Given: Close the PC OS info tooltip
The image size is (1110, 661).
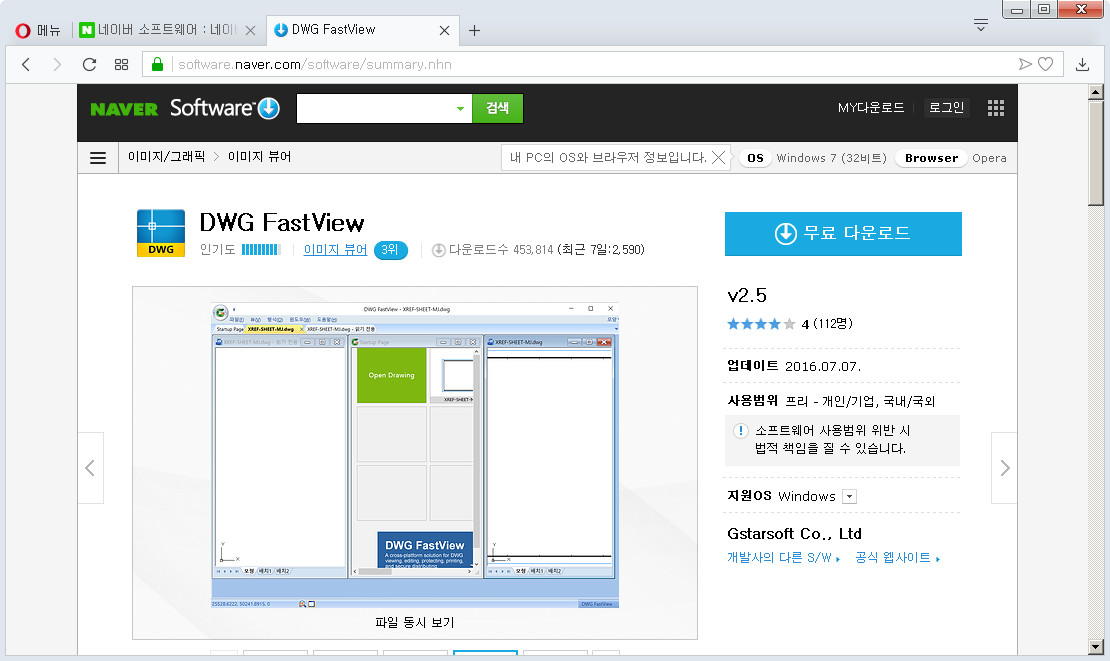Looking at the screenshot, I should pos(719,157).
